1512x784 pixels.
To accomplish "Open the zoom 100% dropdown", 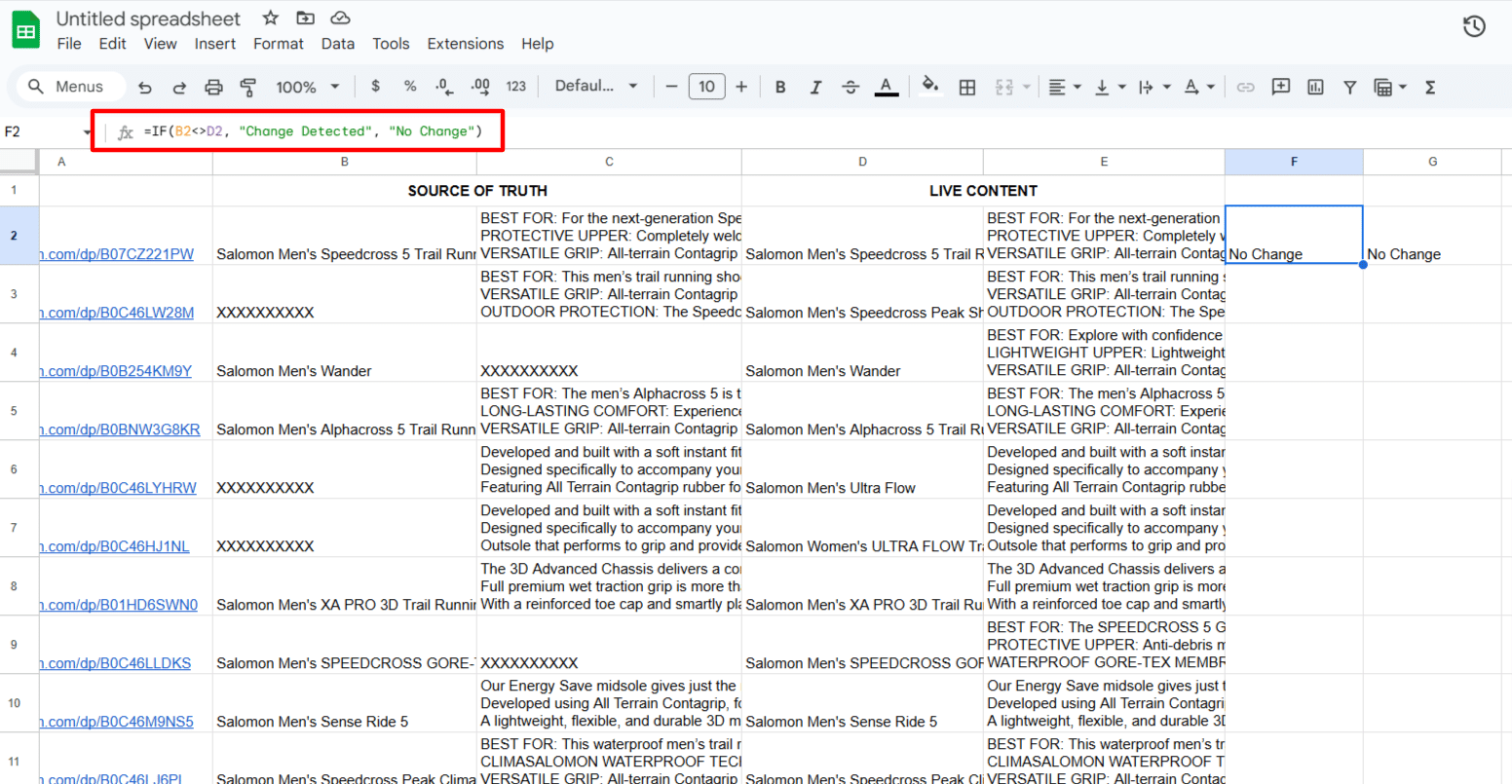I will pos(307,87).
